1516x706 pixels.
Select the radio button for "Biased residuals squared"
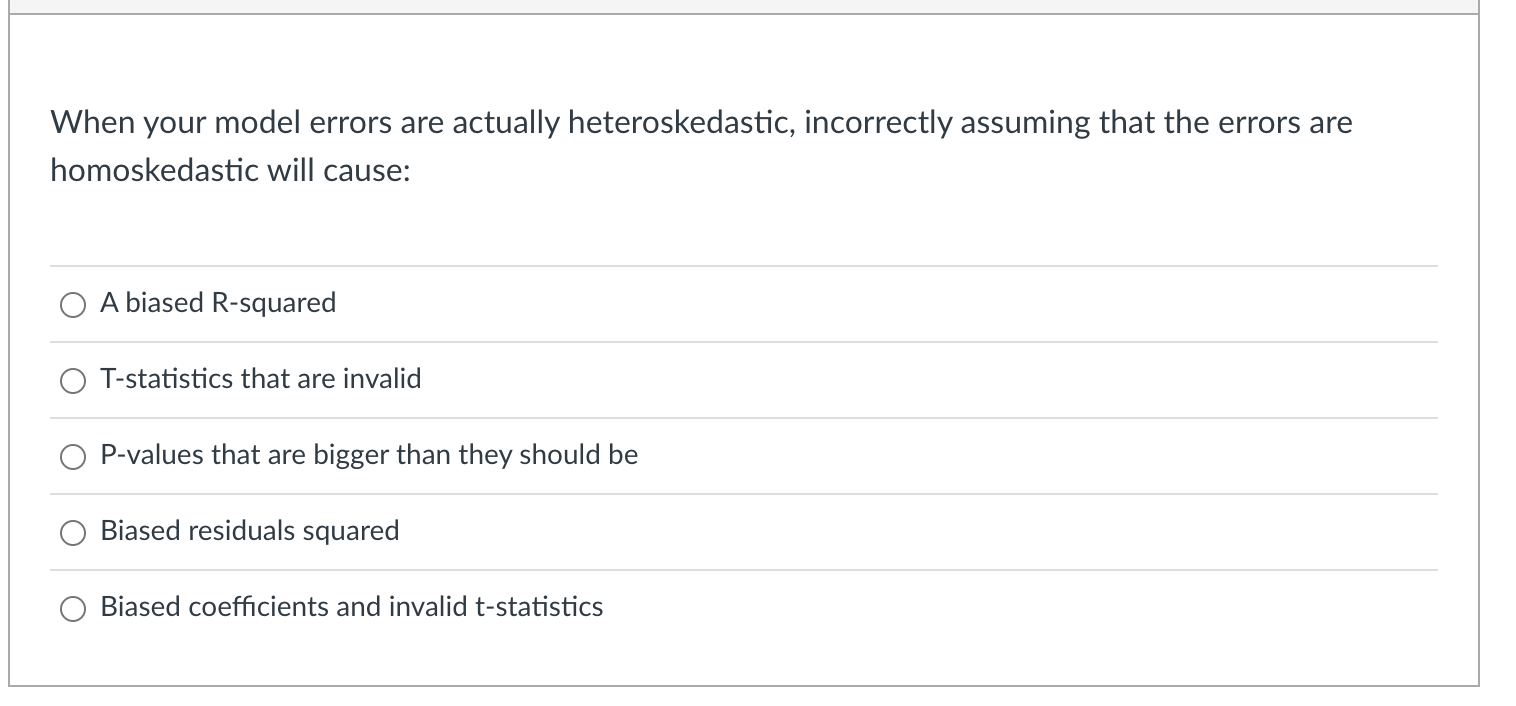pos(71,532)
